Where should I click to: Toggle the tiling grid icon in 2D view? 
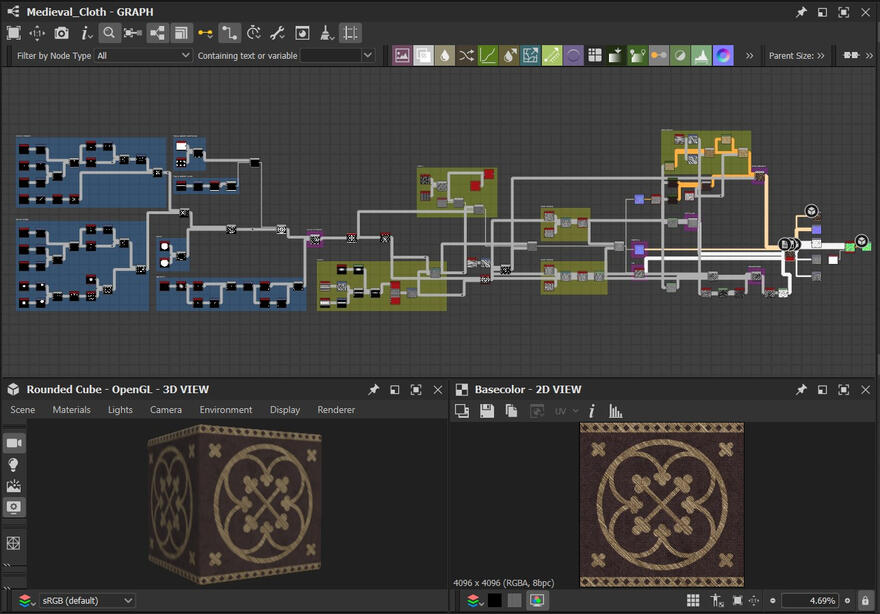693,600
